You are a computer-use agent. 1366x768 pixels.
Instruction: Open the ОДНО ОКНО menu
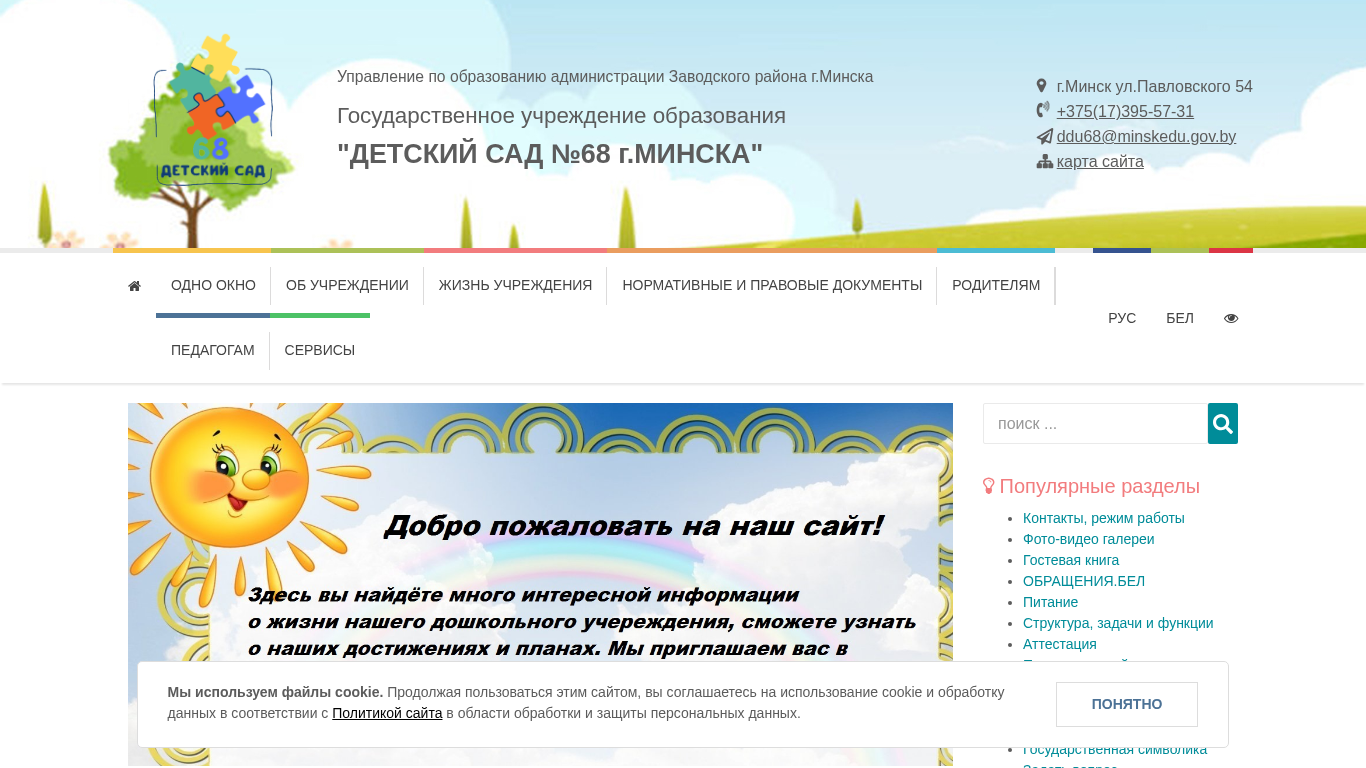(213, 285)
